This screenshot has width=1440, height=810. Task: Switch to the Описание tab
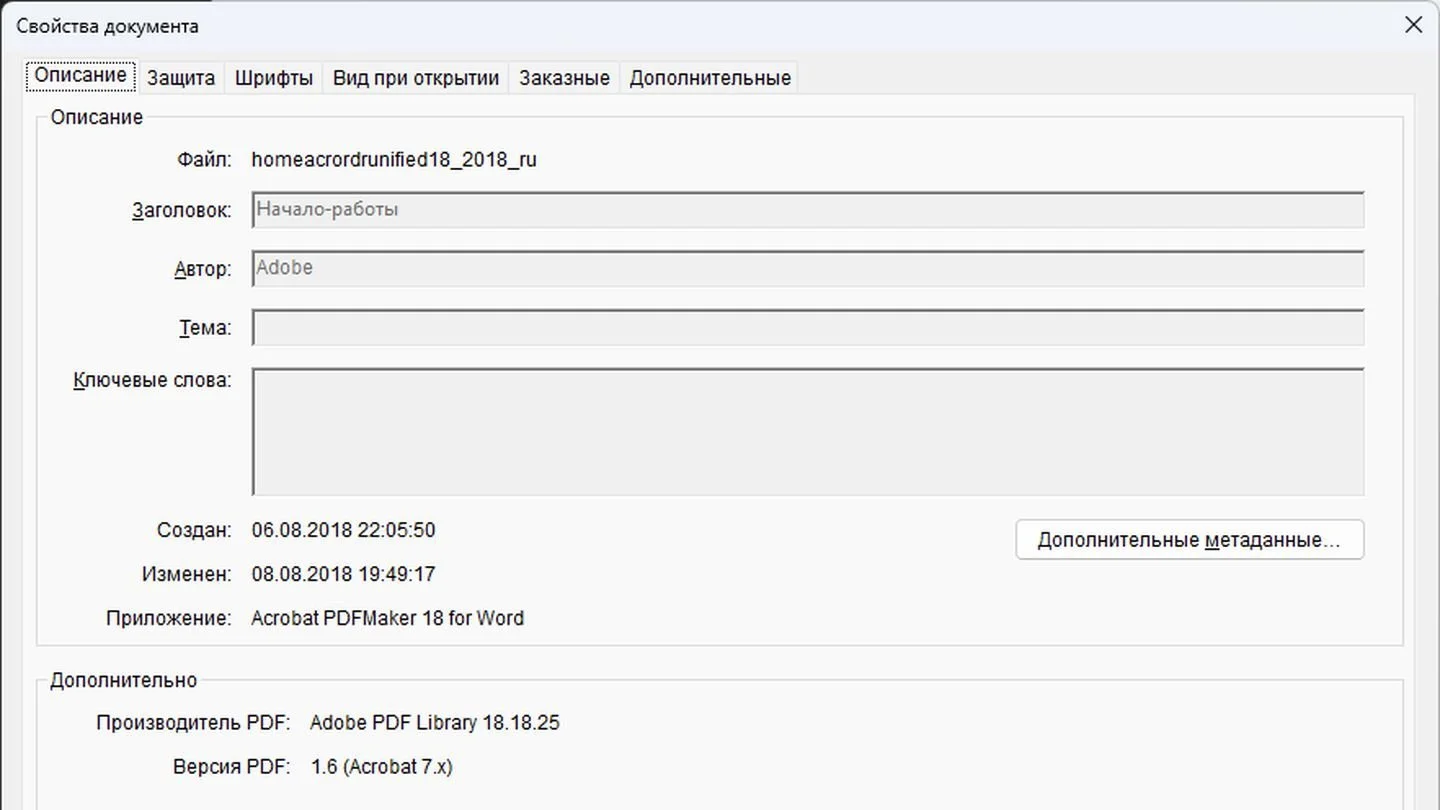81,76
